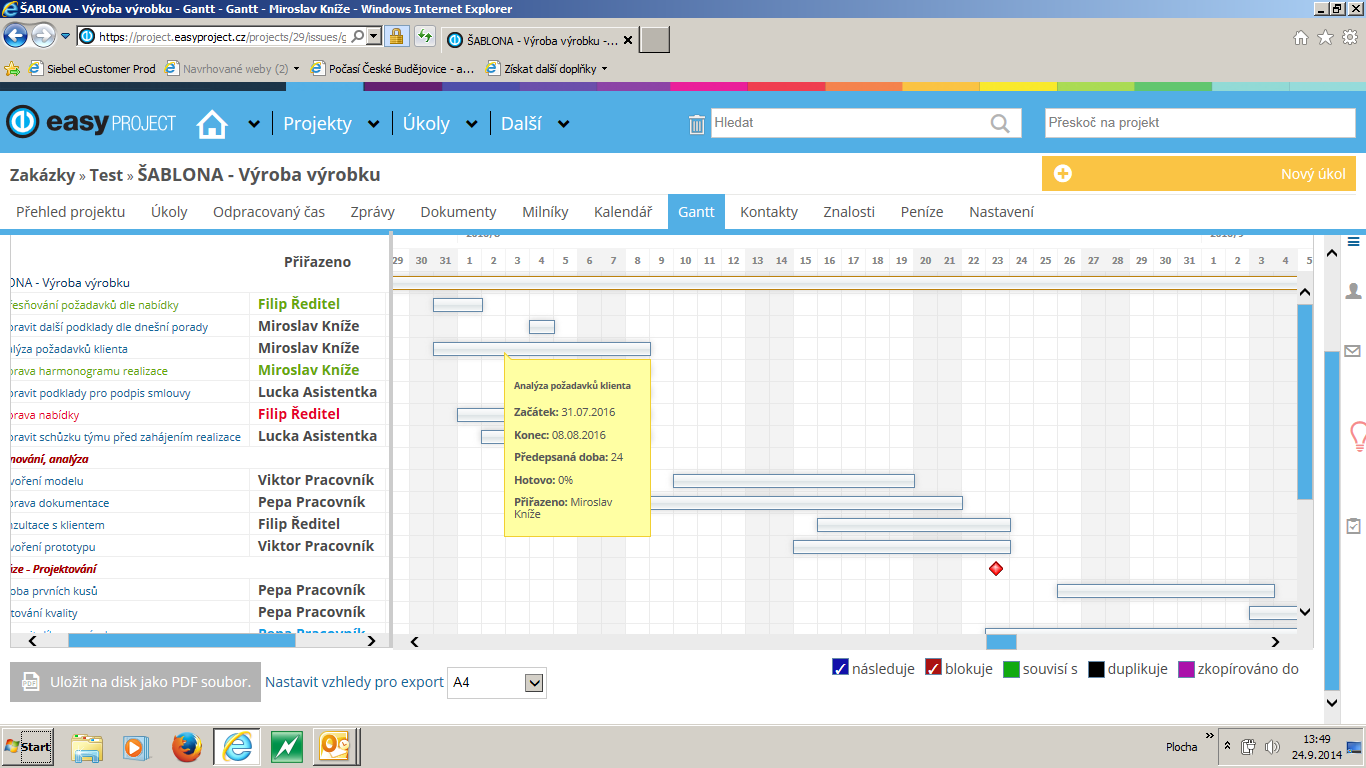Switch to the Přehled projektu tab
Image resolution: width=1366 pixels, height=768 pixels.
[x=71, y=212]
